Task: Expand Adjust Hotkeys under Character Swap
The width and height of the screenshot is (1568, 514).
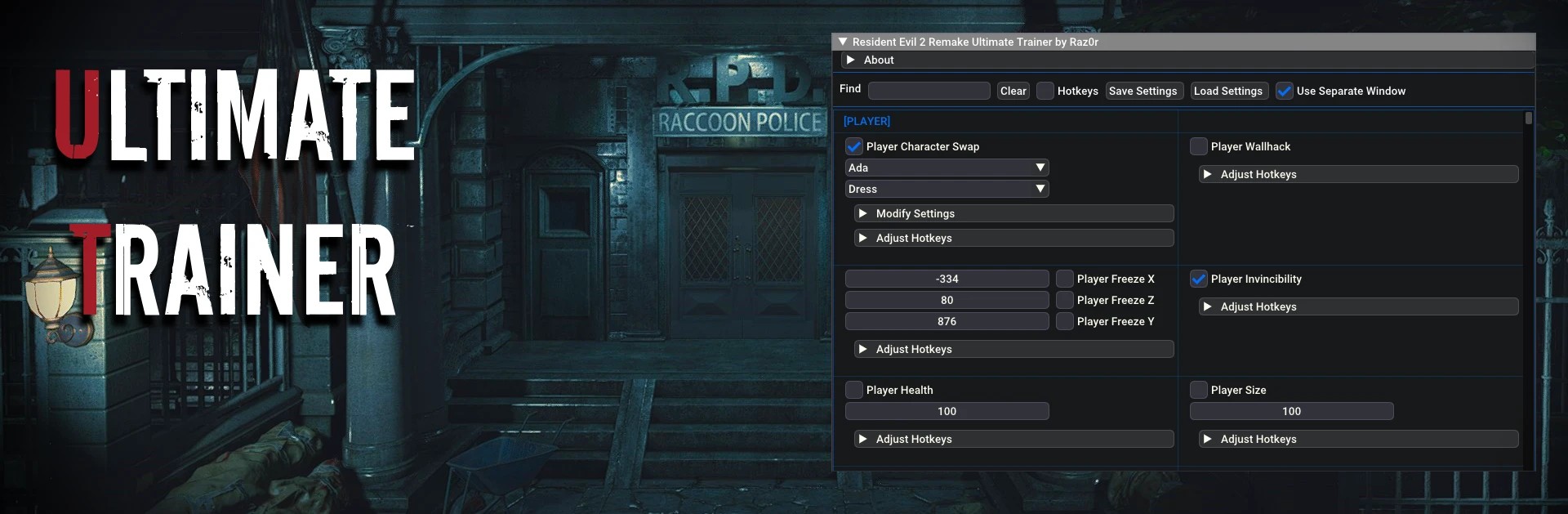Action: click(x=1014, y=238)
